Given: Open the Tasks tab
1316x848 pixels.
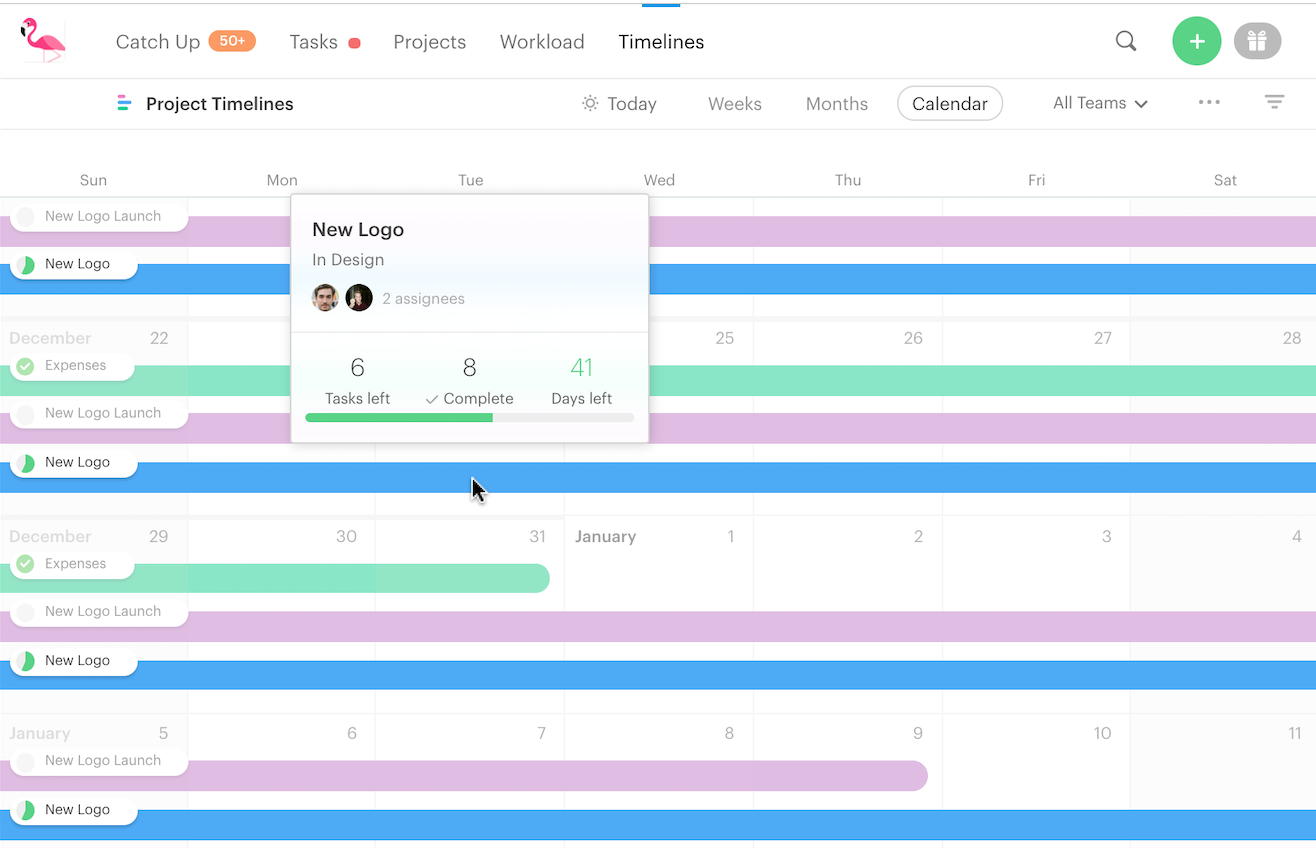Looking at the screenshot, I should [314, 42].
